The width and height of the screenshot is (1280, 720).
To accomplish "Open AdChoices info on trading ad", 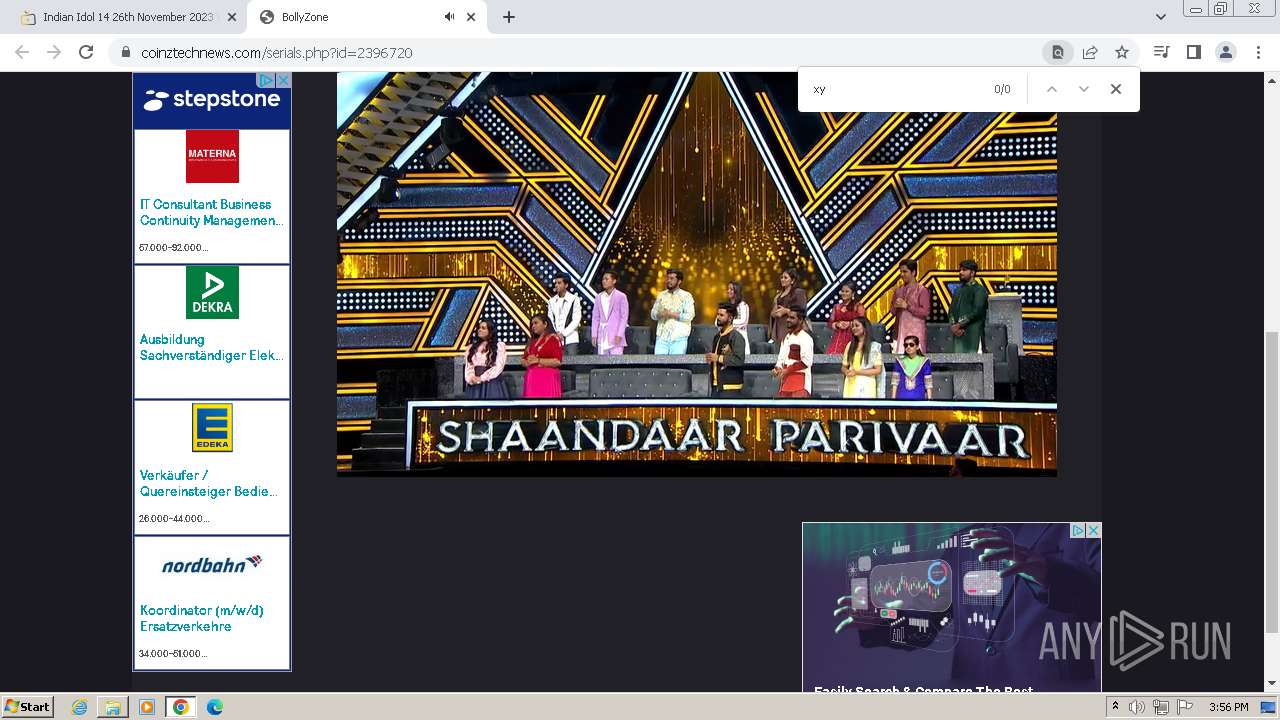I will (x=1078, y=531).
